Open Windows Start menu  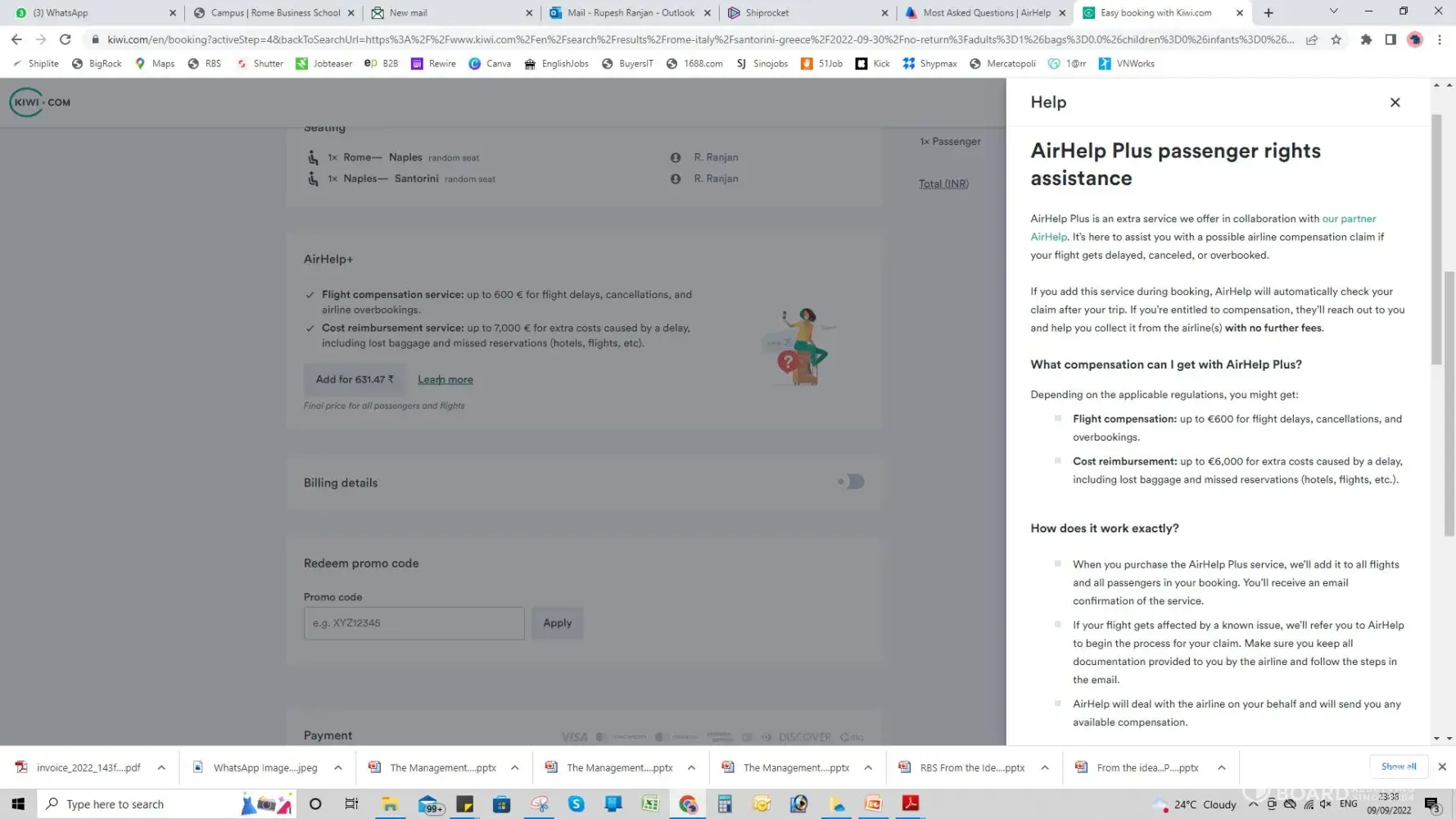[18, 804]
